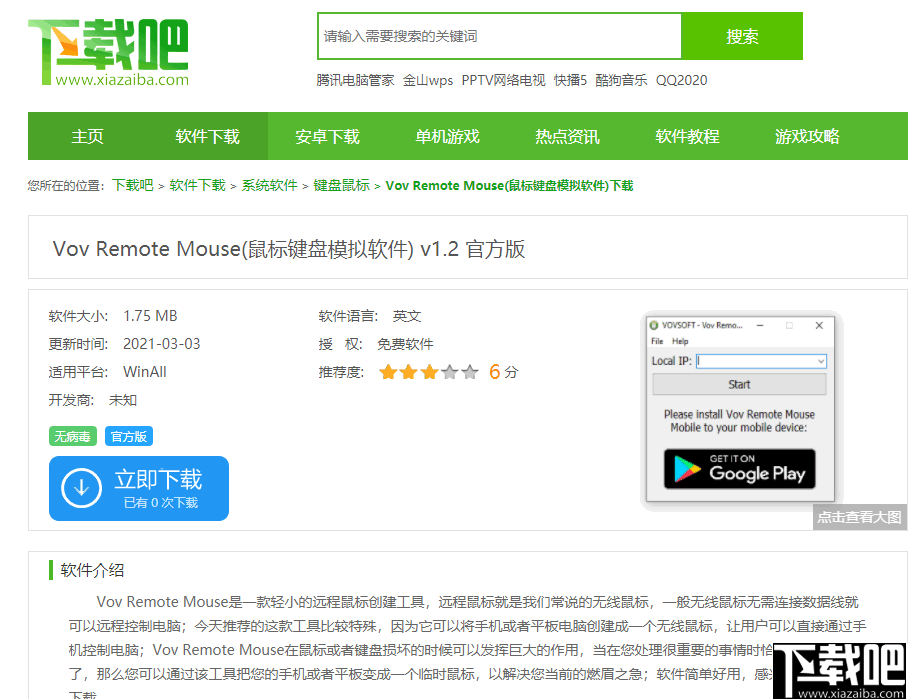
Task: Click the 立即下载 download button
Action: point(139,488)
